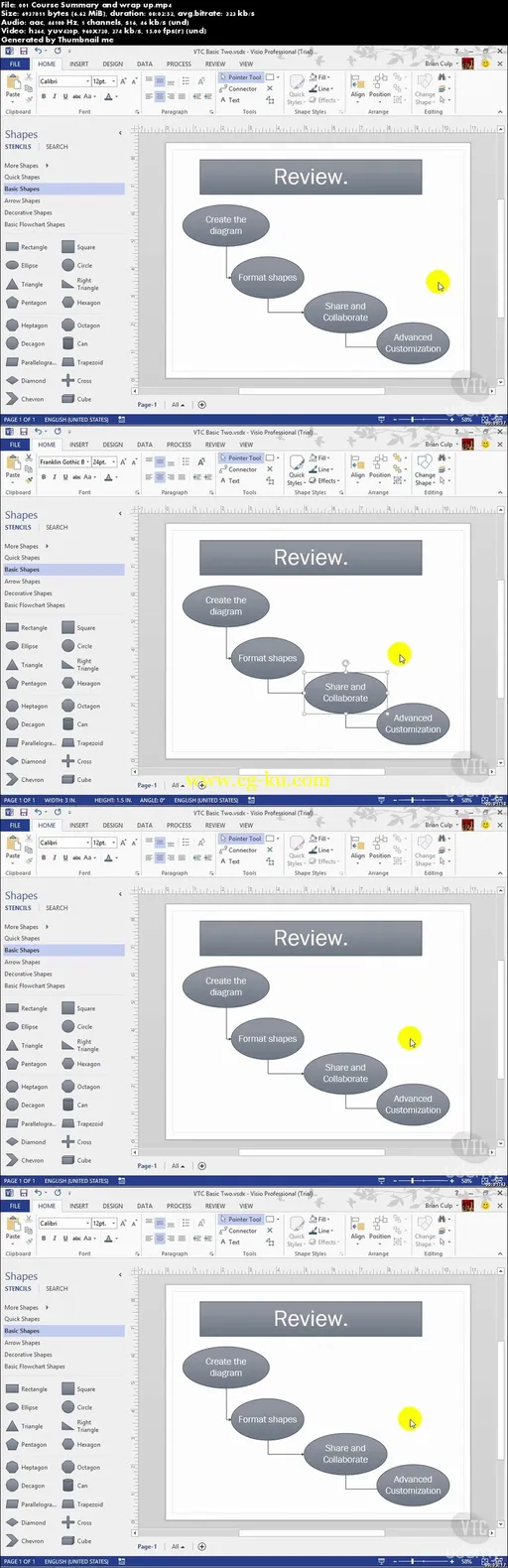The width and height of the screenshot is (508, 1568).
Task: Select Octagon stencil shape in the third frame
Action: coord(80,1087)
